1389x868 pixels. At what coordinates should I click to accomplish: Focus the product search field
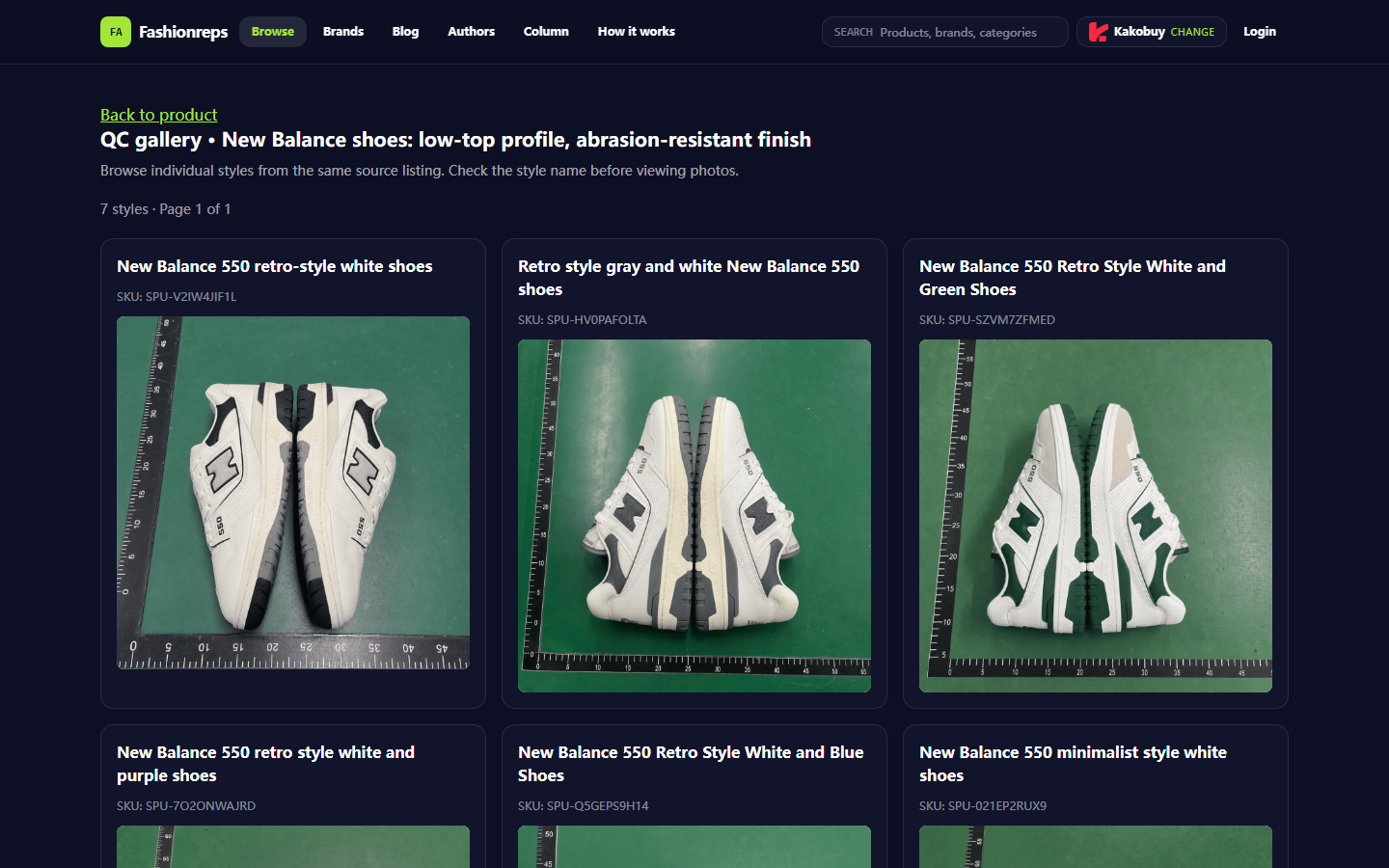(945, 32)
